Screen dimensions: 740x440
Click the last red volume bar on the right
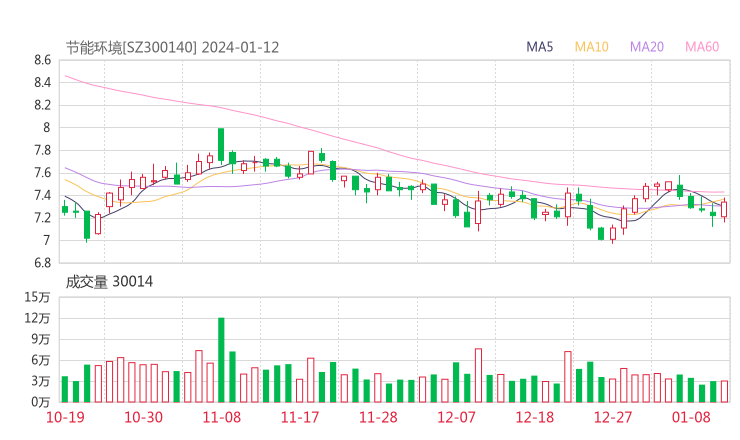[x=724, y=391]
